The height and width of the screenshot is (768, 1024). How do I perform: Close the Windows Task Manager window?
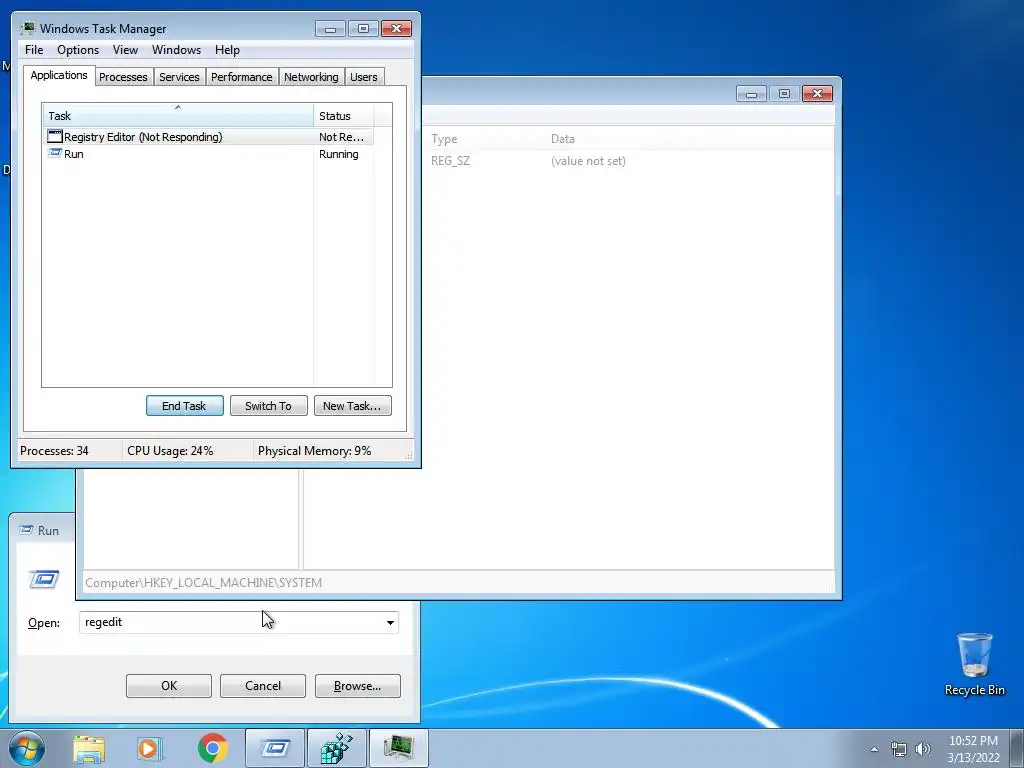(396, 29)
